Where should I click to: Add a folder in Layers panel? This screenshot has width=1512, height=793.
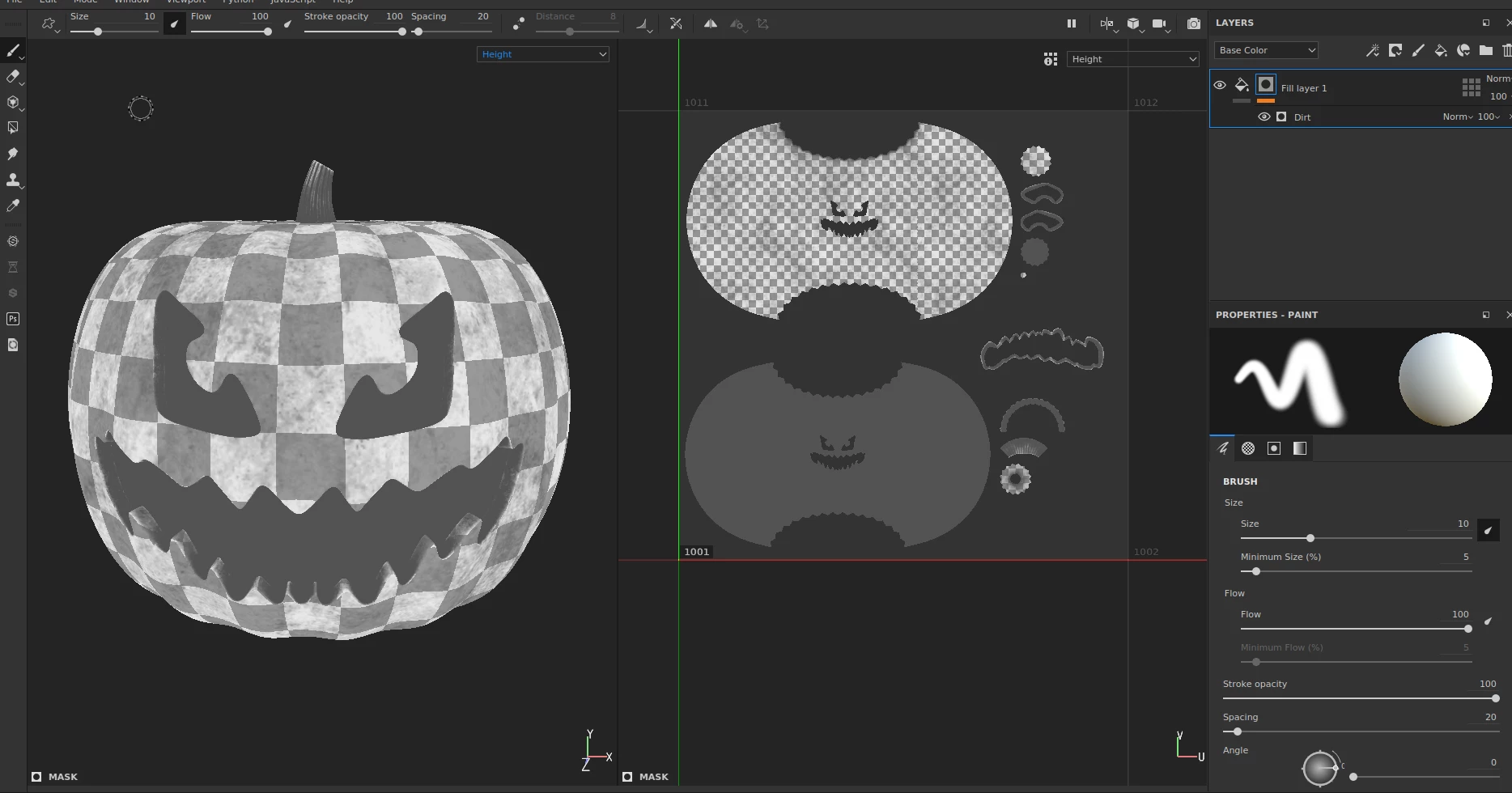1486,50
